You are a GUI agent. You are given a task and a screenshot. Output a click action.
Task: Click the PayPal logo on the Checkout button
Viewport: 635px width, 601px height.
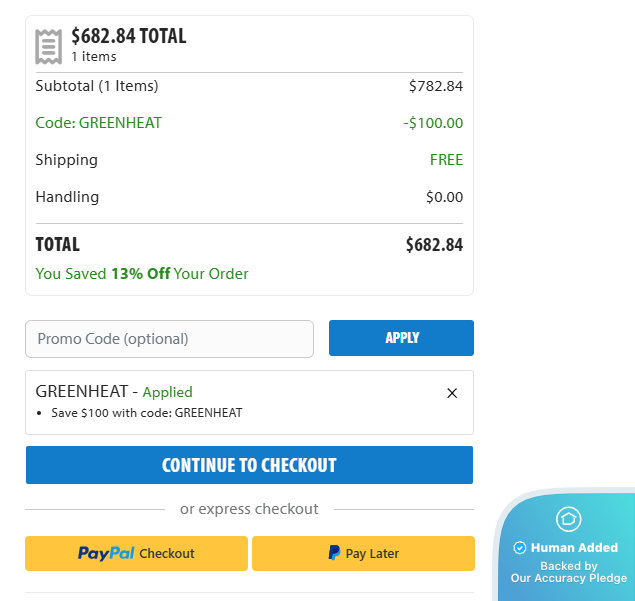click(106, 553)
